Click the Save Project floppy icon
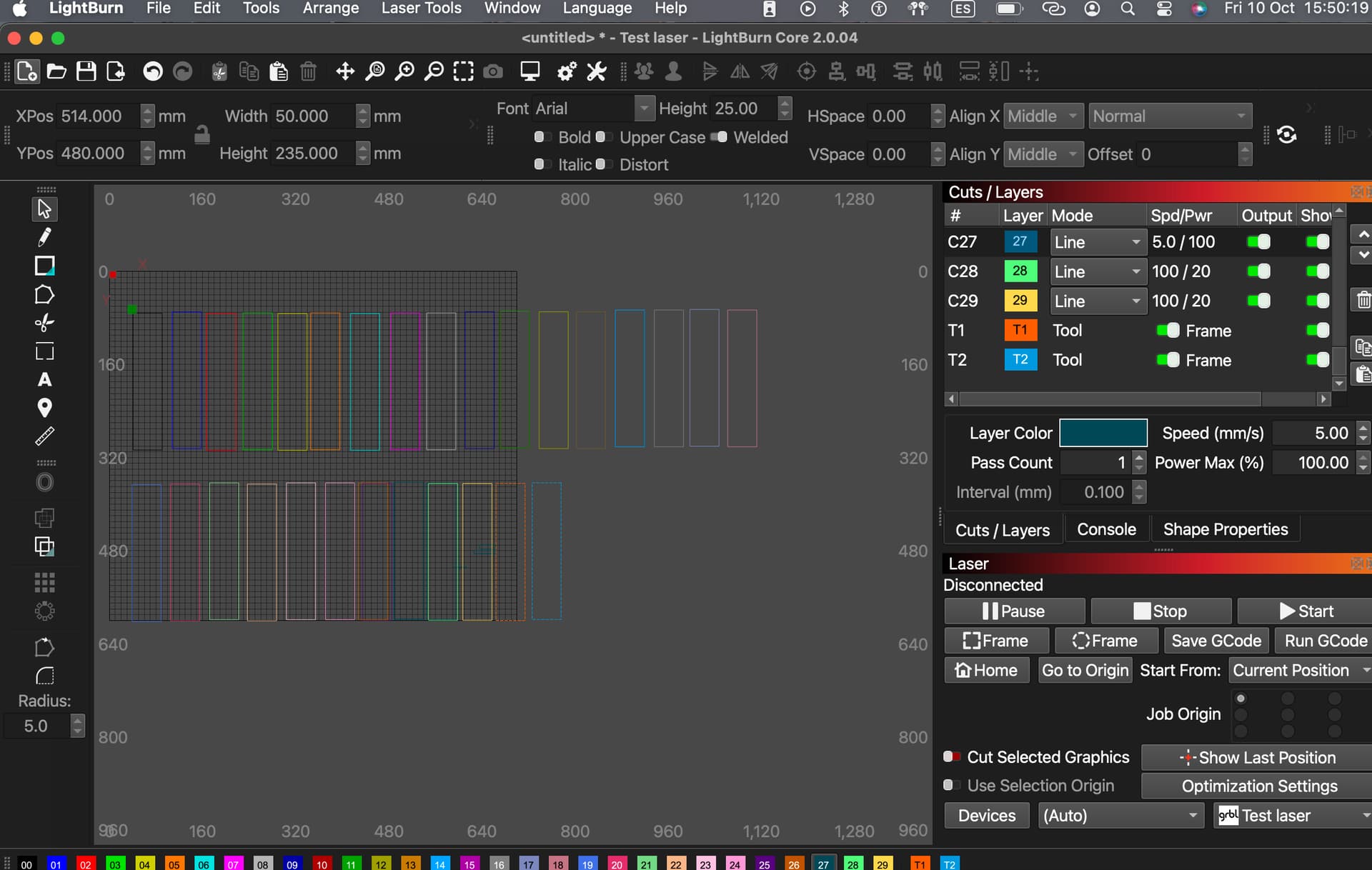The image size is (1372, 870). 86,71
